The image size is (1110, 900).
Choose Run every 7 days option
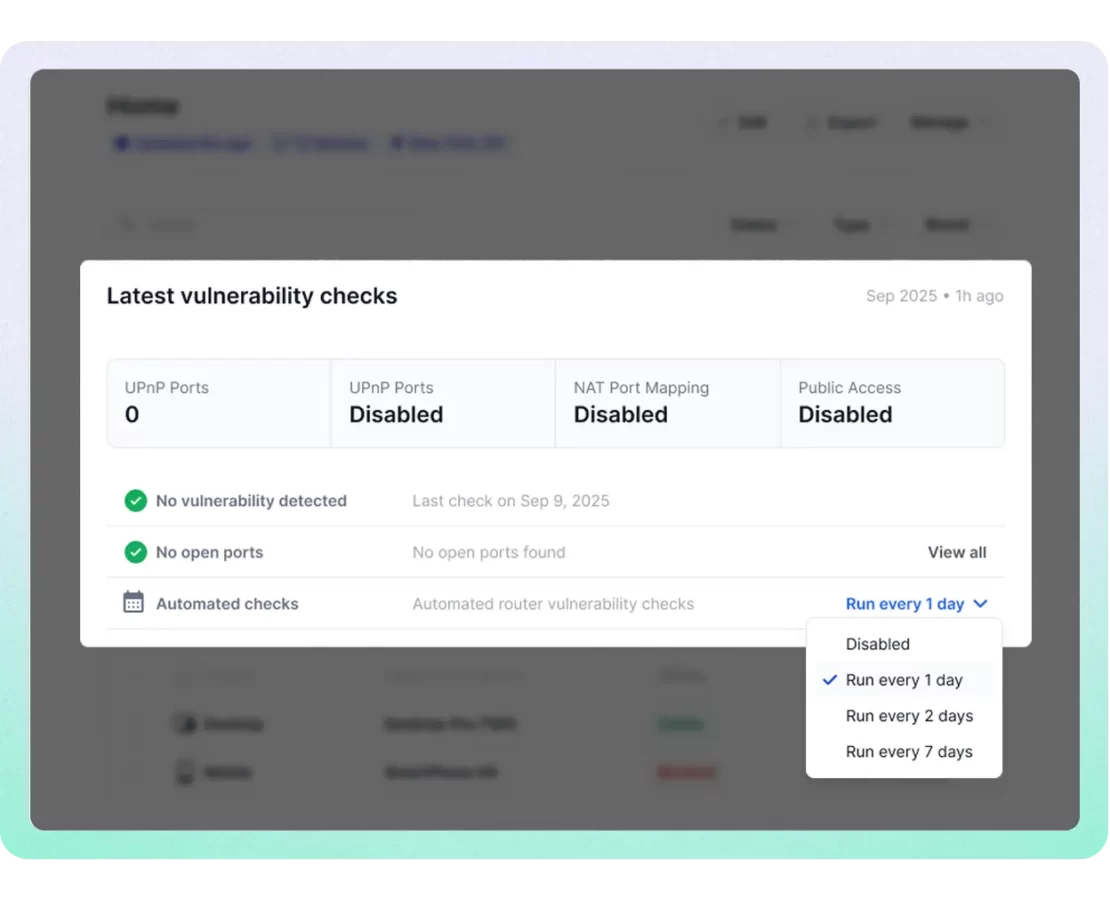pos(909,752)
